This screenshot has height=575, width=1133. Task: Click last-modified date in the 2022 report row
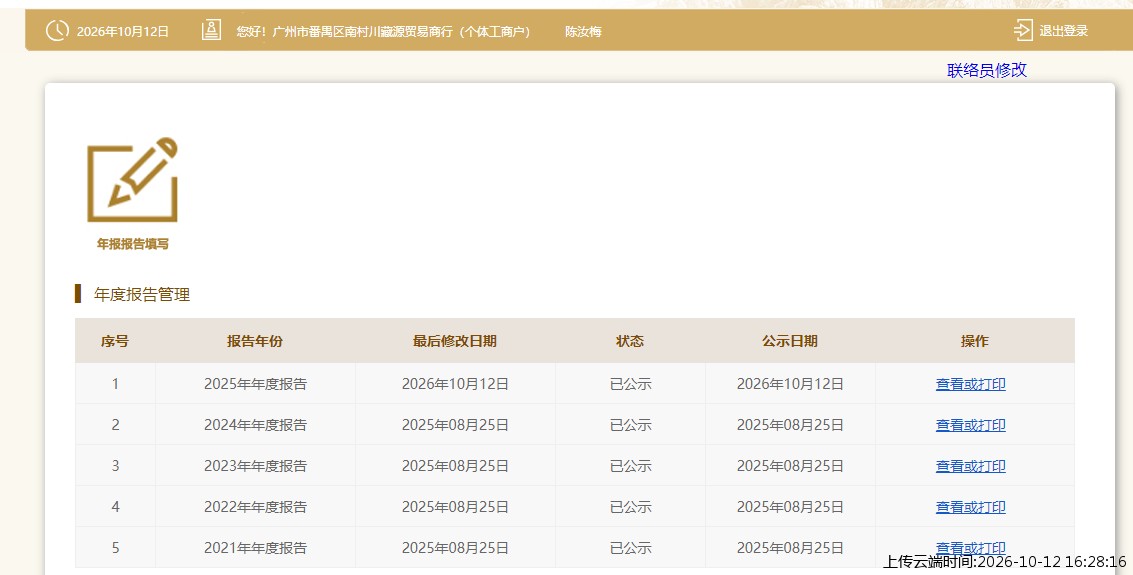coord(455,508)
